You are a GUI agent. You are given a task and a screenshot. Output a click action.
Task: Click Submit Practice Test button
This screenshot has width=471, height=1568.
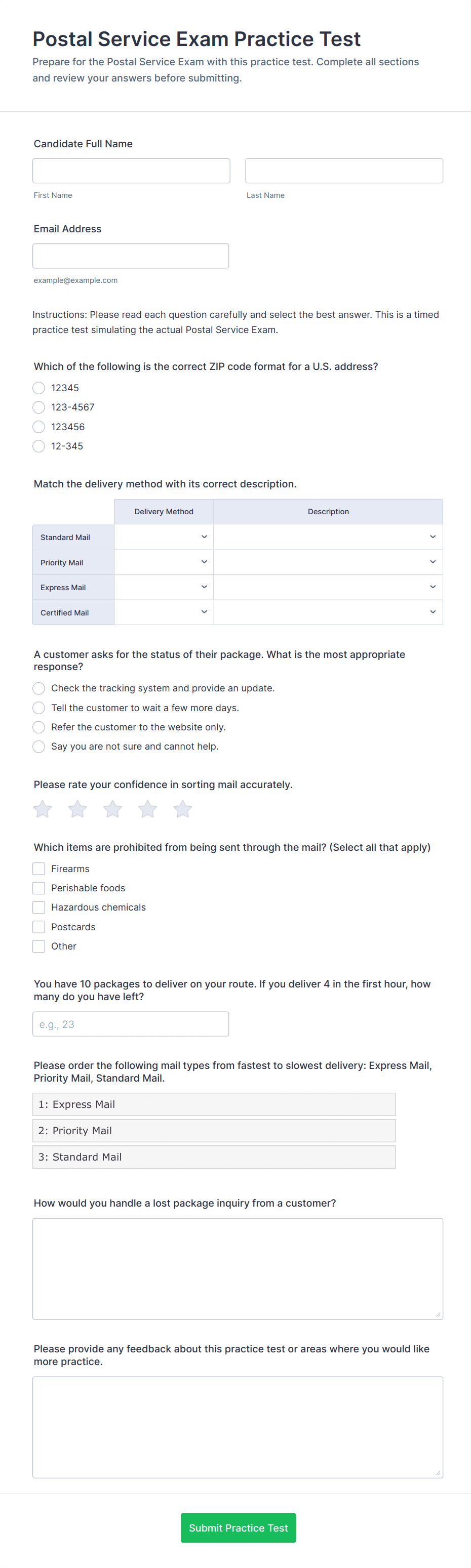coord(238,1527)
